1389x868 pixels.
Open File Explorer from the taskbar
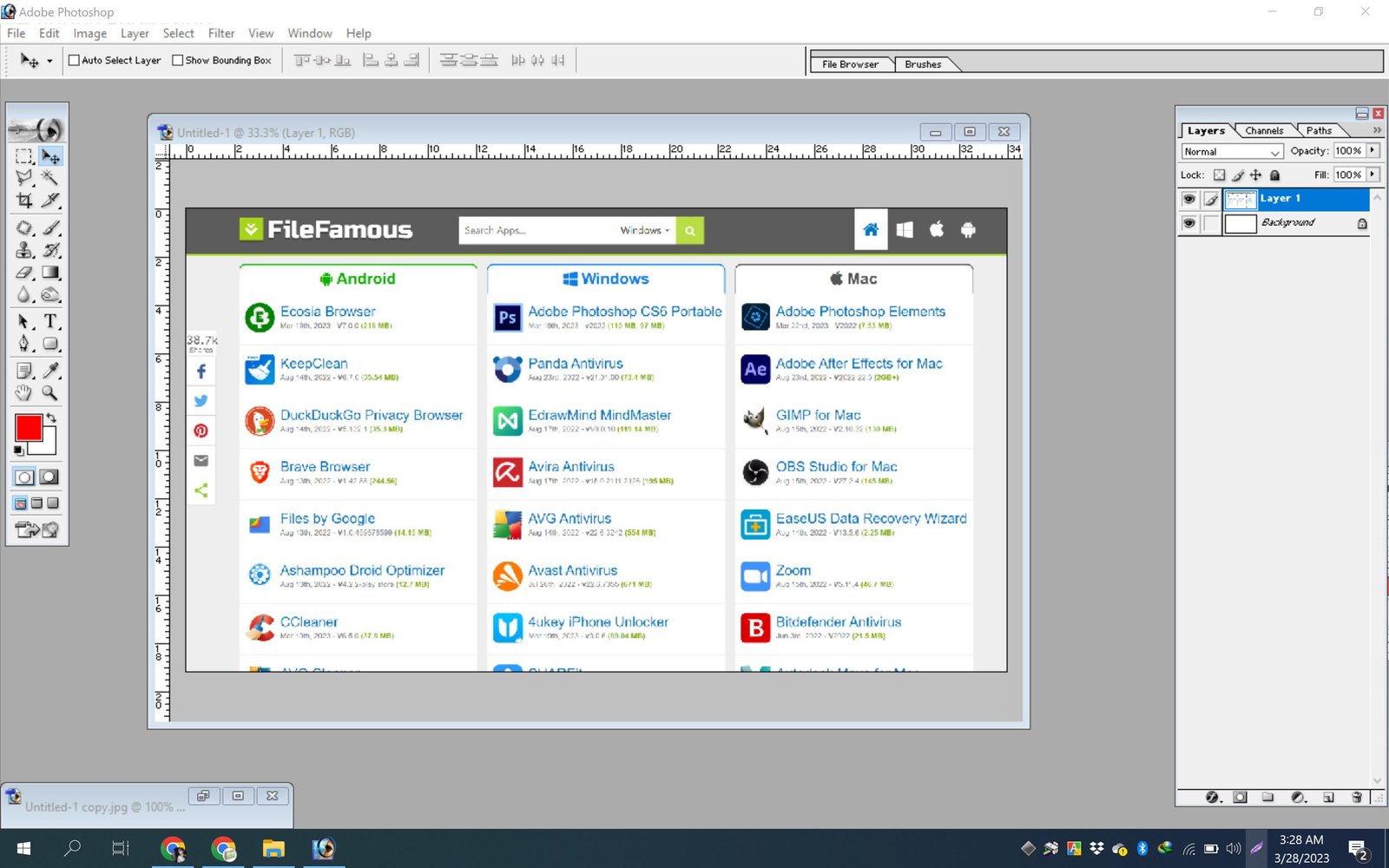point(273,848)
